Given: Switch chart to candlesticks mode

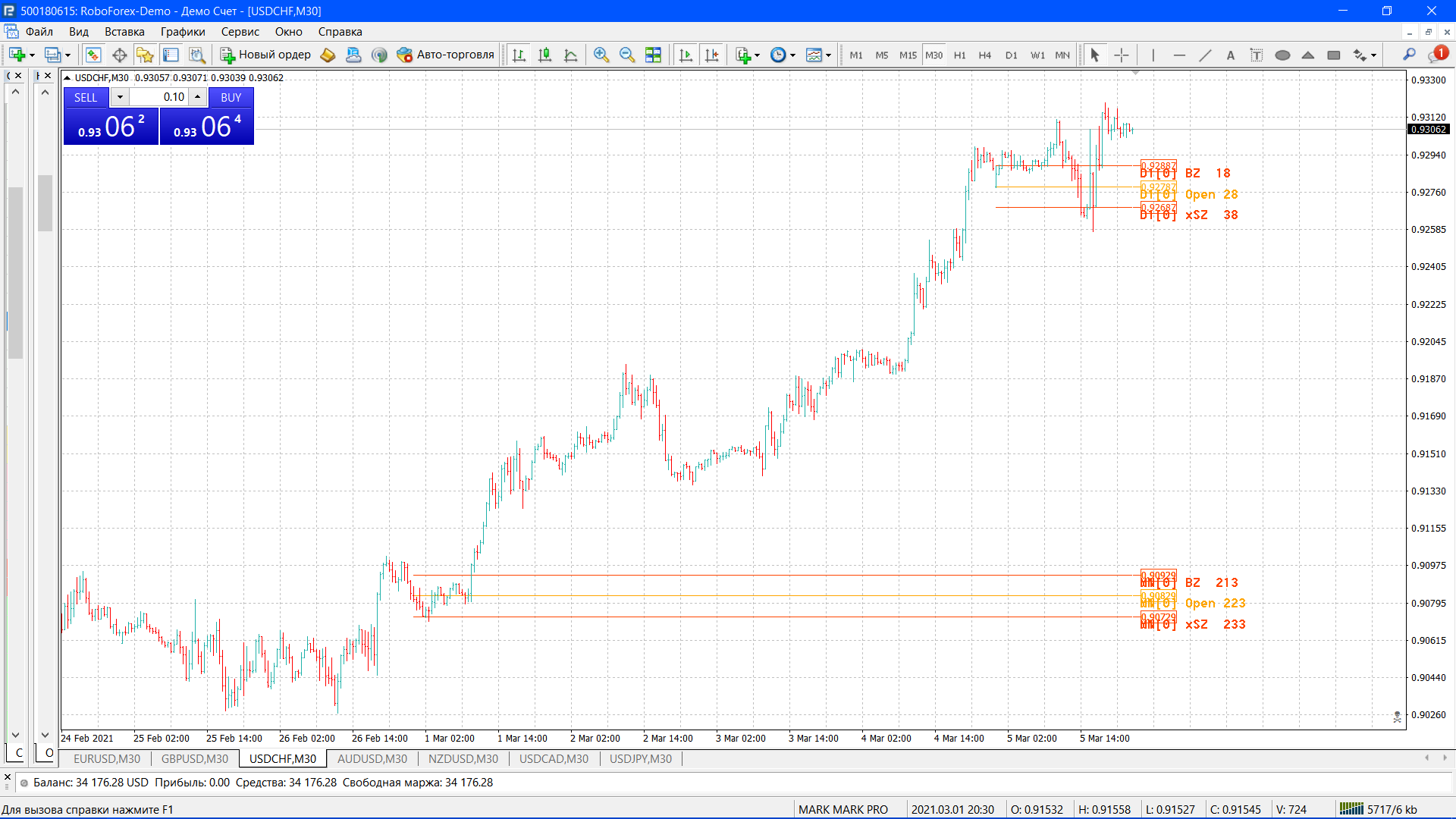Looking at the screenshot, I should coord(544,55).
